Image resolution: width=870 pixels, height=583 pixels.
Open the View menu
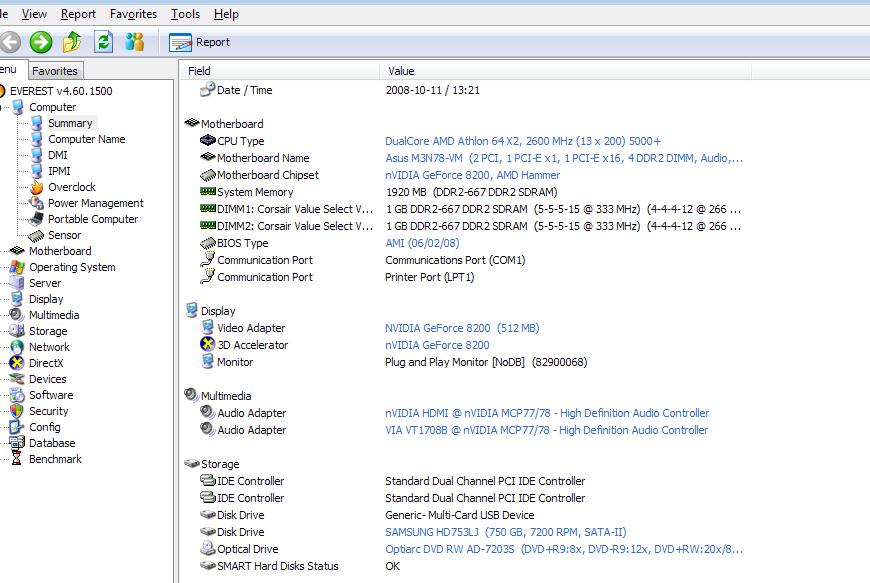(x=34, y=14)
